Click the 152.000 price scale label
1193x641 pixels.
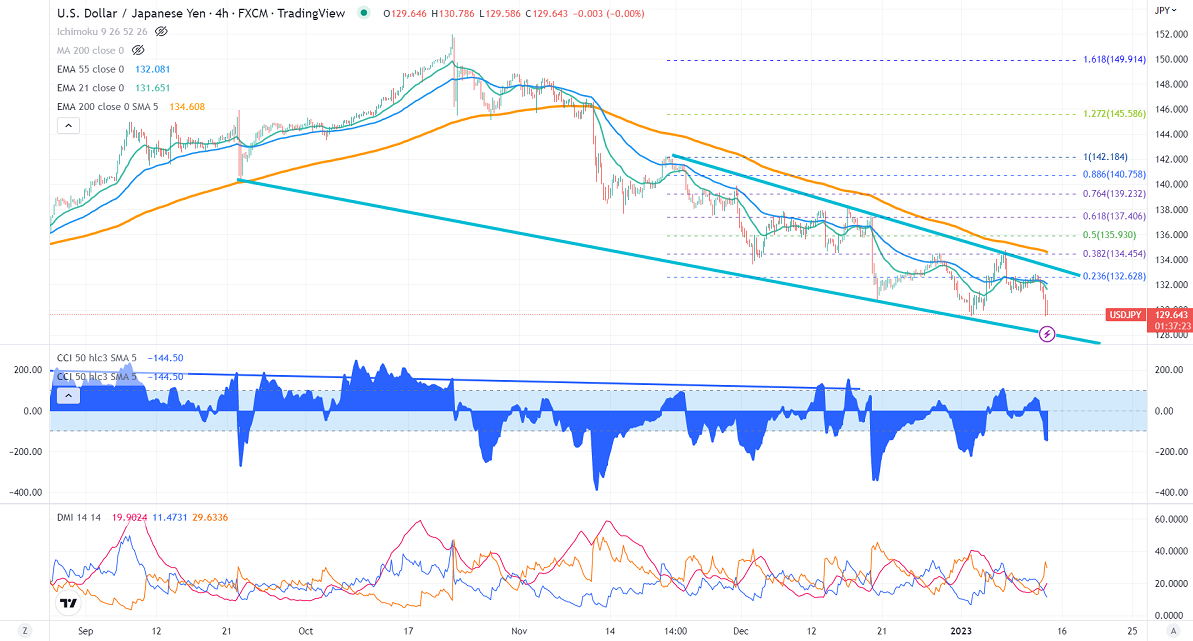coord(1171,34)
